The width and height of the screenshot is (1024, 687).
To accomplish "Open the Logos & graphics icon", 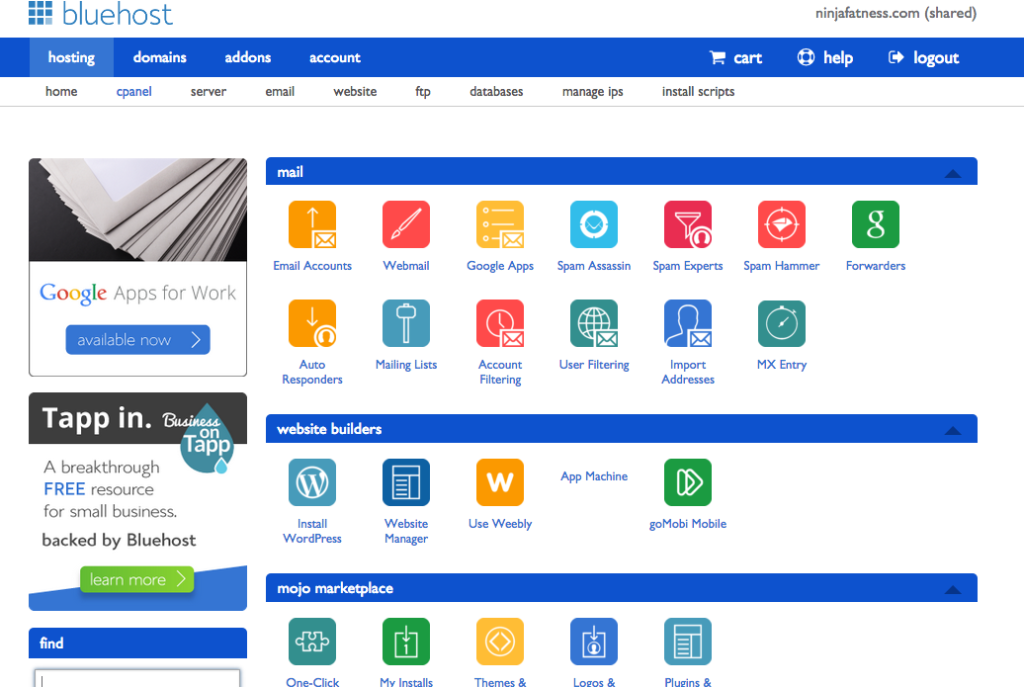I will pos(594,642).
